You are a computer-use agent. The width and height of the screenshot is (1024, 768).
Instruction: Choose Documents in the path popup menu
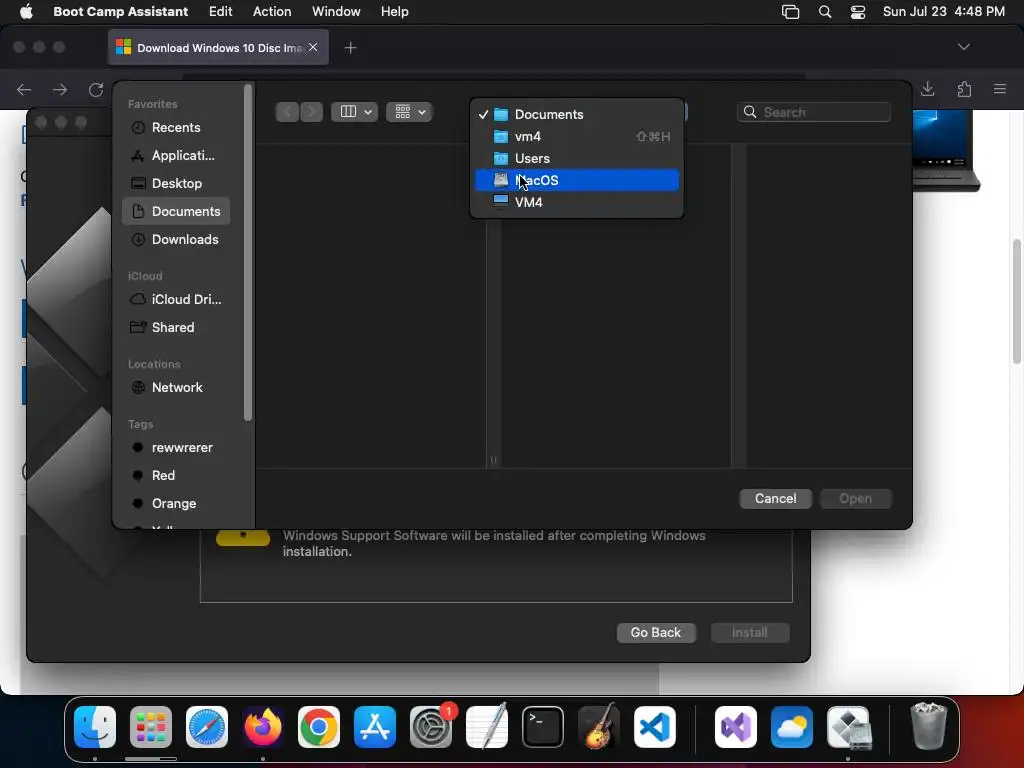[577, 114]
